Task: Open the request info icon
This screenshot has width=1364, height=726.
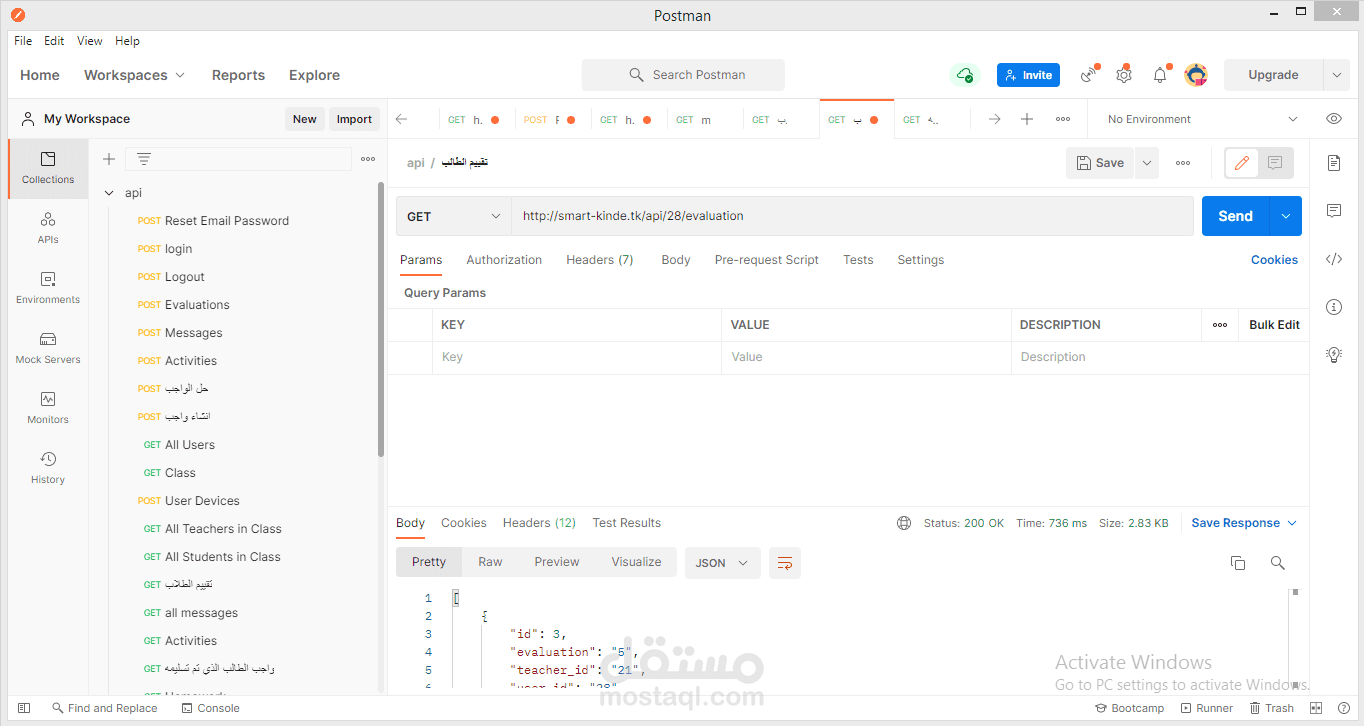Action: pos(1334,307)
